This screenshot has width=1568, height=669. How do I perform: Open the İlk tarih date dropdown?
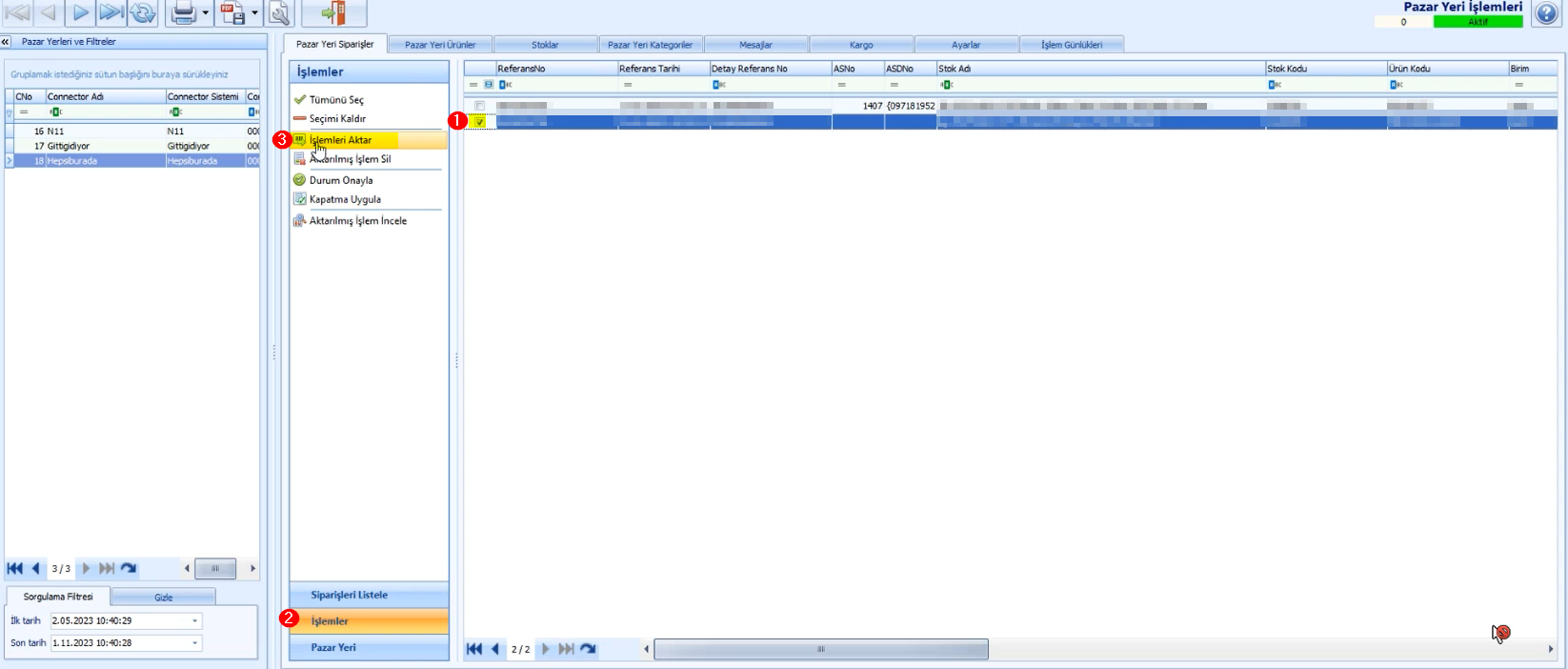click(195, 620)
